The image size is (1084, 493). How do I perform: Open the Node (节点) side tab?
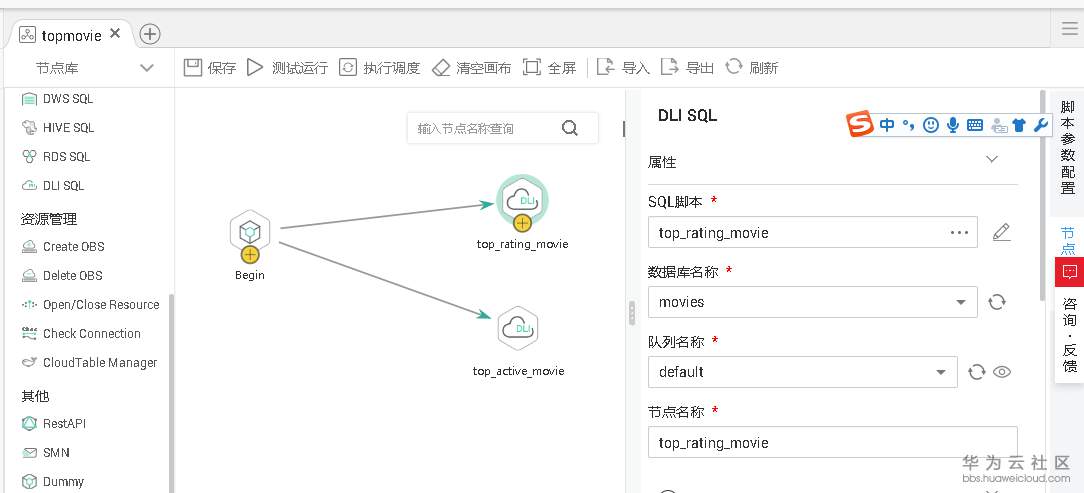click(x=1068, y=241)
